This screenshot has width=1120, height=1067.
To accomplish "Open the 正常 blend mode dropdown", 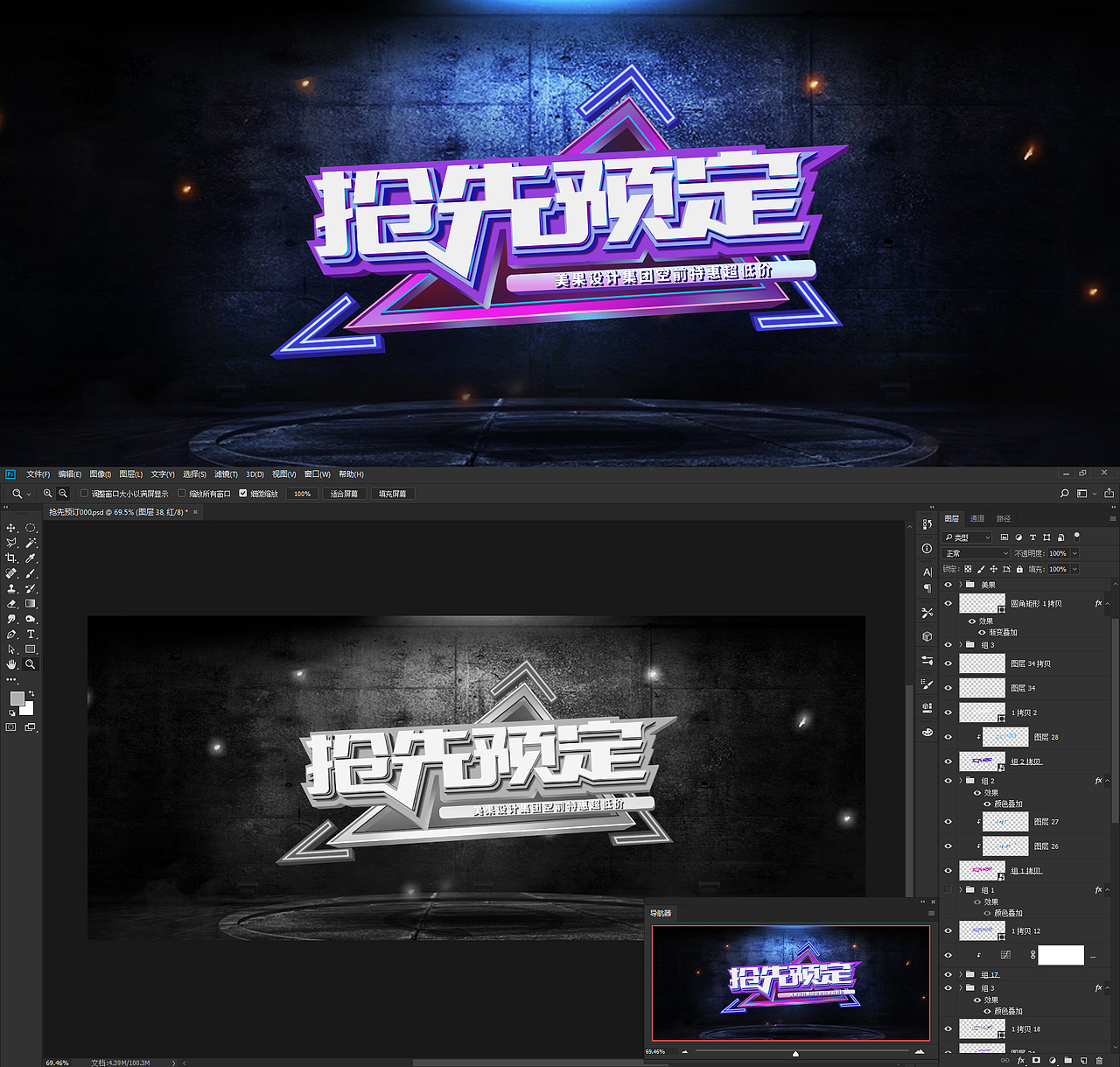I will tap(976, 553).
